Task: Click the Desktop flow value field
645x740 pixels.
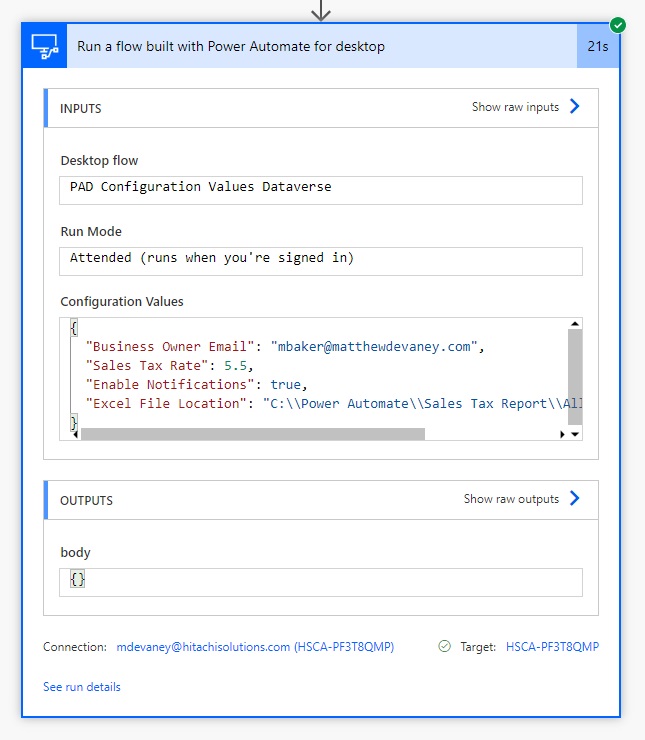Action: point(320,187)
